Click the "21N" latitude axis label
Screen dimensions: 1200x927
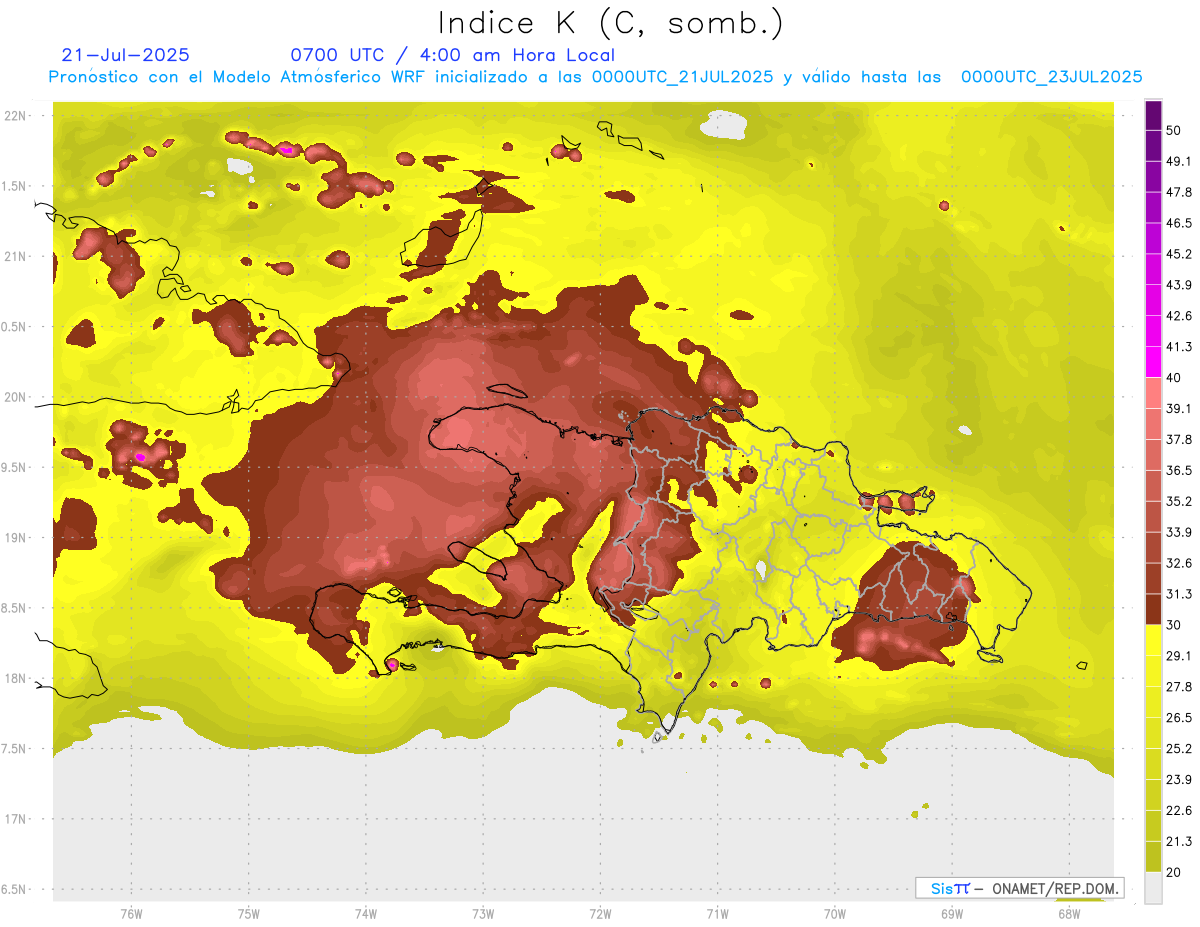tap(15, 256)
